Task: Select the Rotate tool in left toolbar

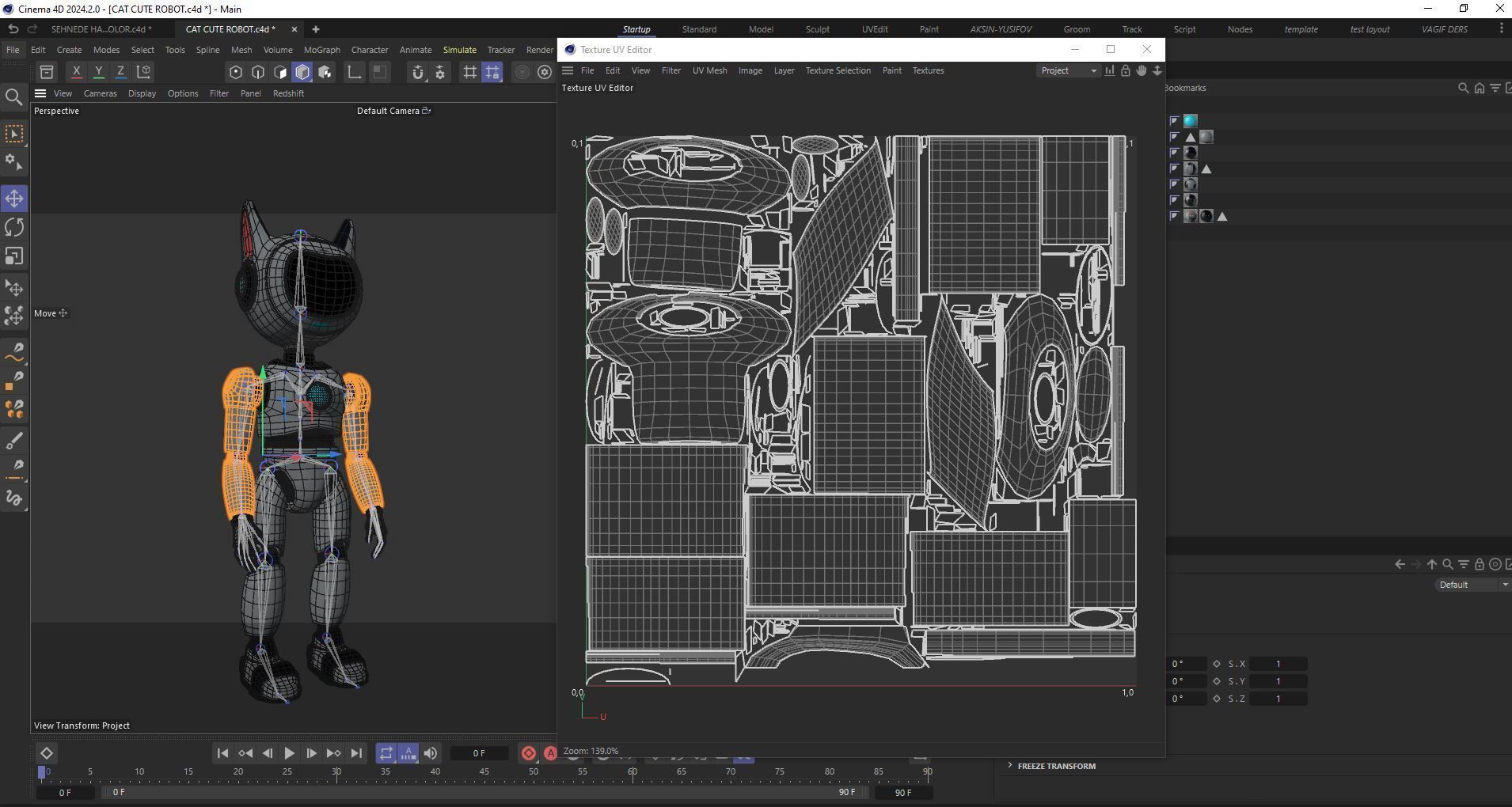Action: [14, 228]
